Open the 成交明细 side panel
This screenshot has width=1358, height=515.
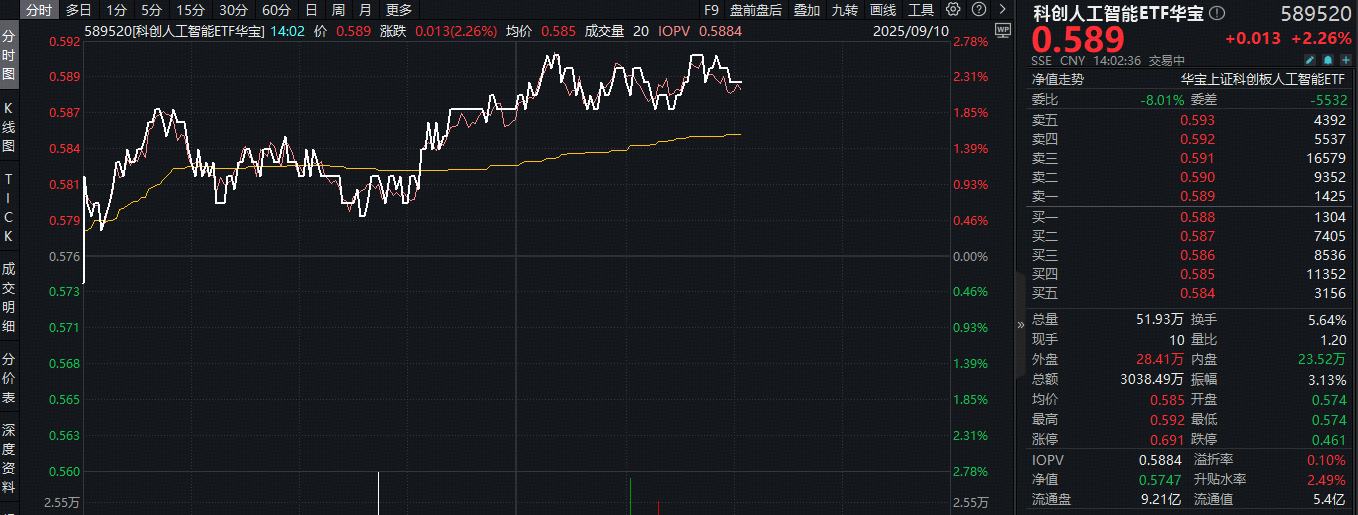click(9, 297)
